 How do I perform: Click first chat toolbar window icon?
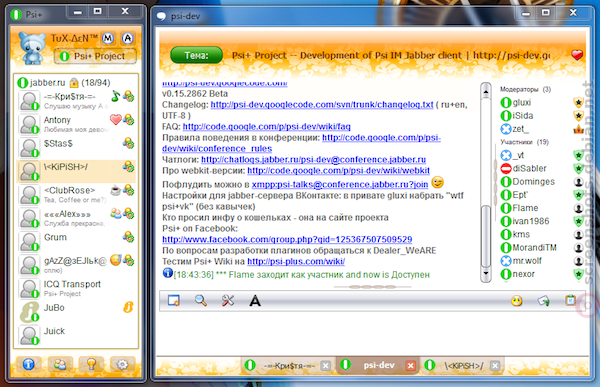point(174,300)
